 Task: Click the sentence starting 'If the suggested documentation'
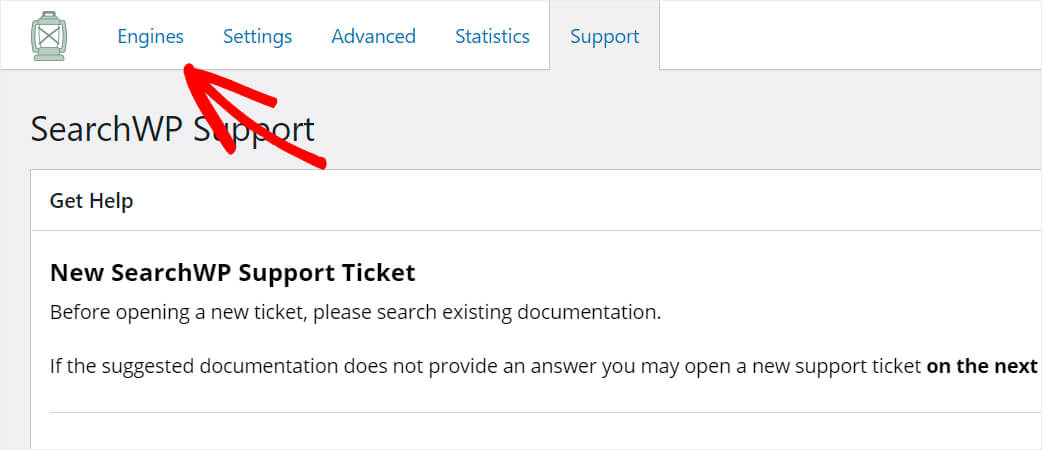coord(544,366)
